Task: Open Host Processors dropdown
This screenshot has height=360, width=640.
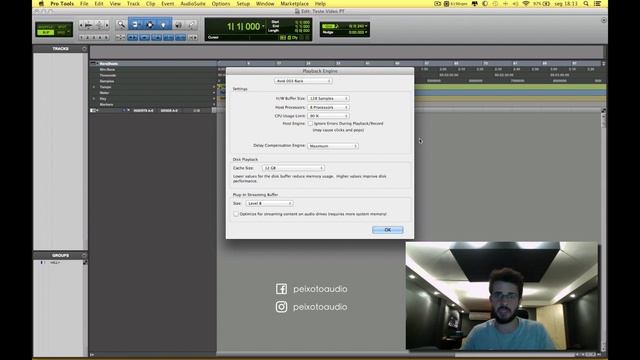Action: click(328, 107)
